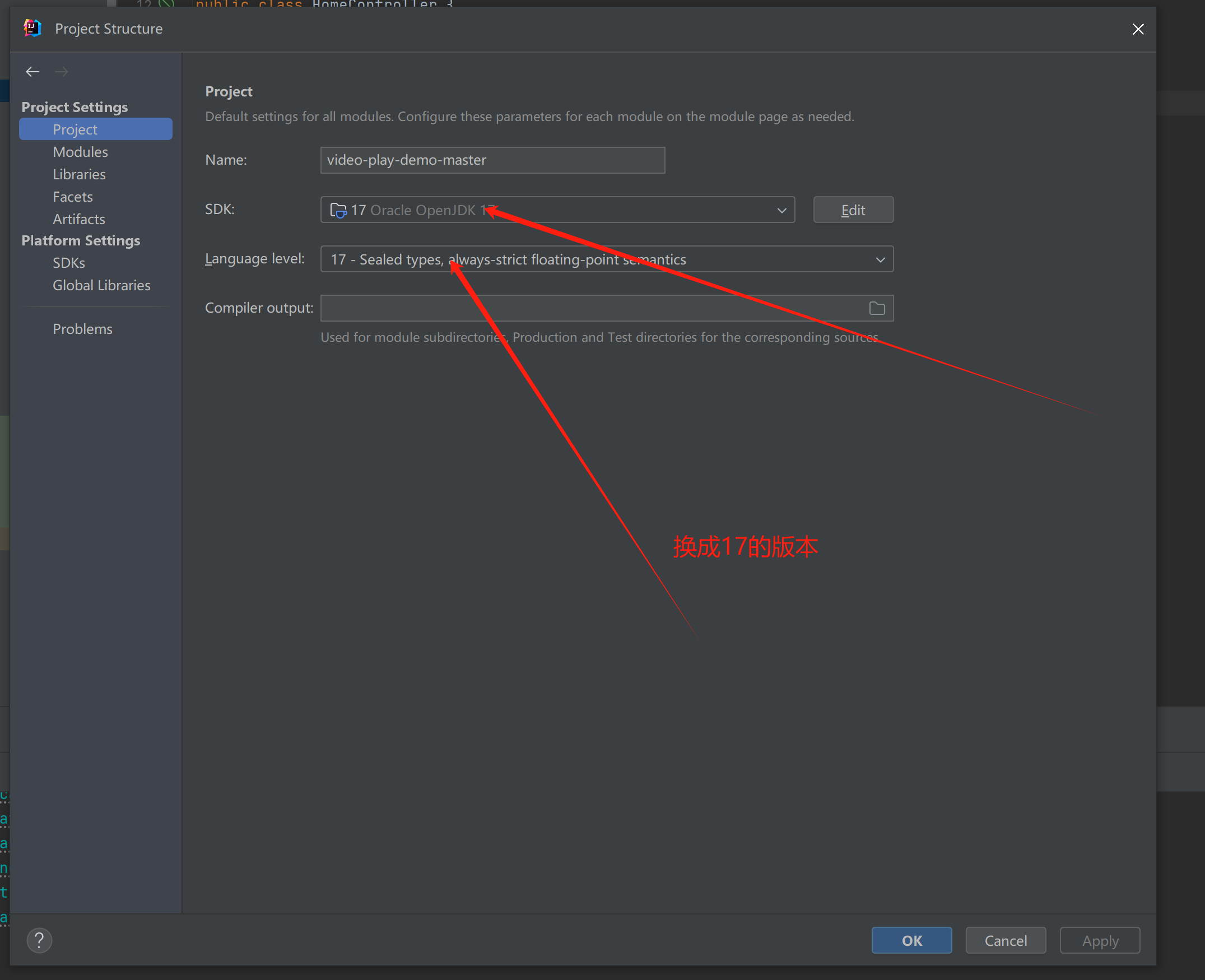Viewport: 1205px width, 980px height.
Task: Go to SDKs under Platform Settings
Action: click(69, 263)
